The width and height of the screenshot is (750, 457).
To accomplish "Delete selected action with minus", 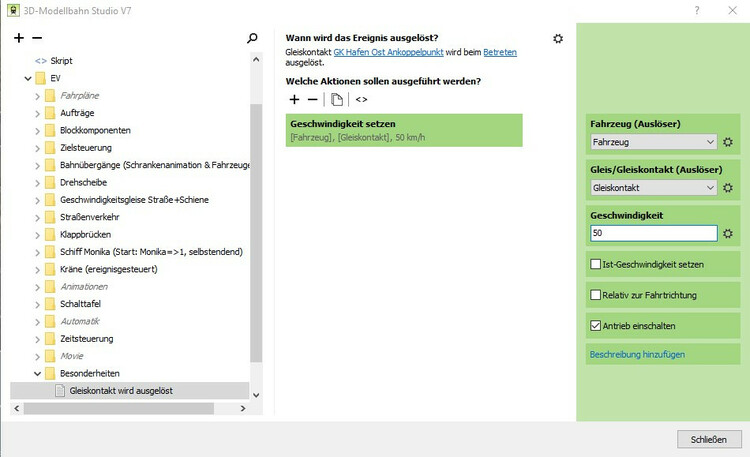I will (x=312, y=100).
